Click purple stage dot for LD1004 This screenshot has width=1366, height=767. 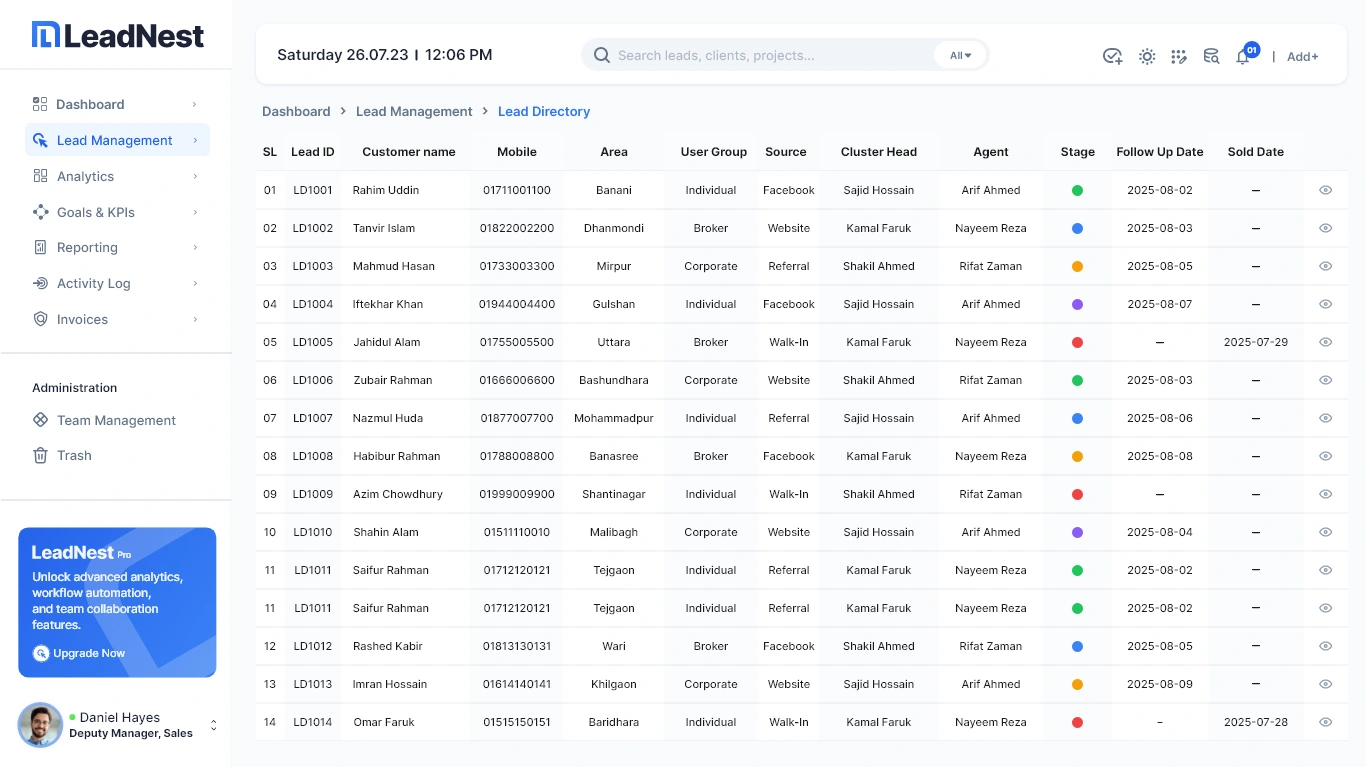[1077, 304]
